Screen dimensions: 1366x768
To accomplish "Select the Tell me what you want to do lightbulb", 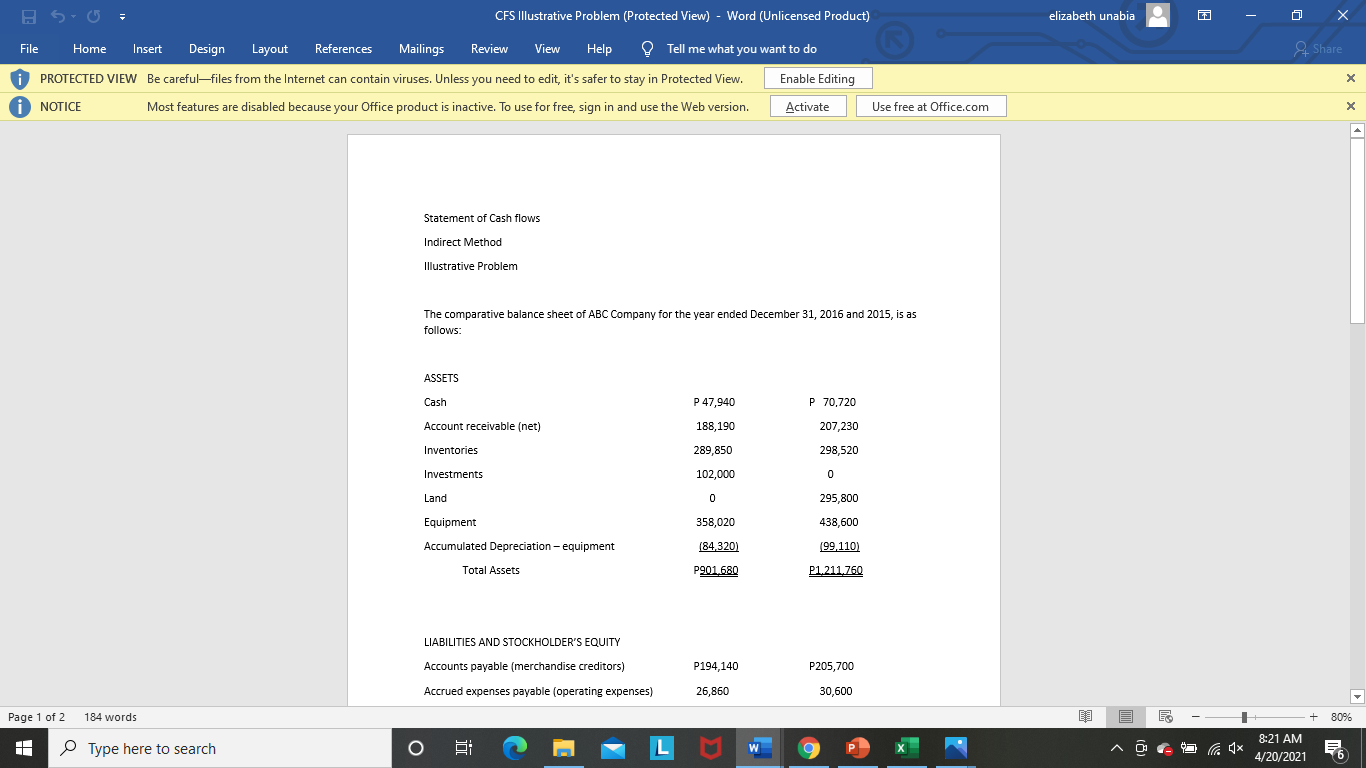I will 646,48.
